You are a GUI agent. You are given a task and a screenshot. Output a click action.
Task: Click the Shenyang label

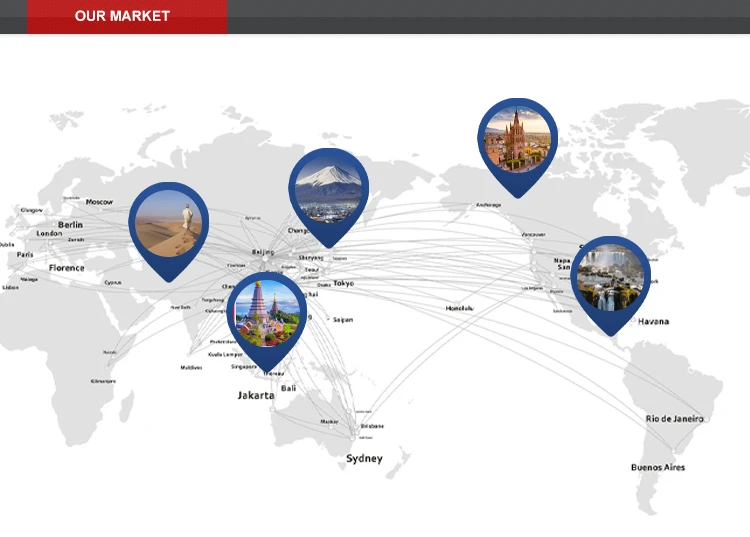(x=311, y=257)
